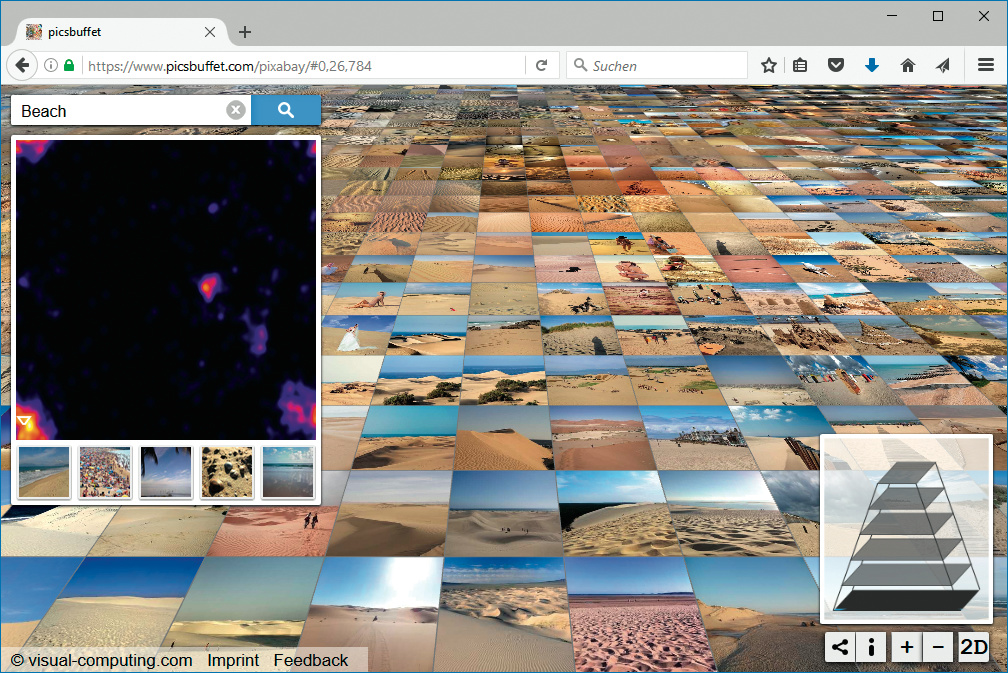The width and height of the screenshot is (1008, 673).
Task: Open the Firefox downloads arrow
Action: point(871,66)
